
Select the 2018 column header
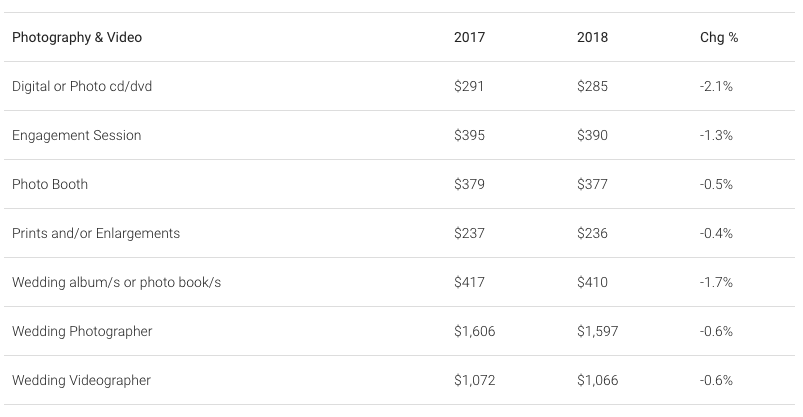[x=592, y=37]
